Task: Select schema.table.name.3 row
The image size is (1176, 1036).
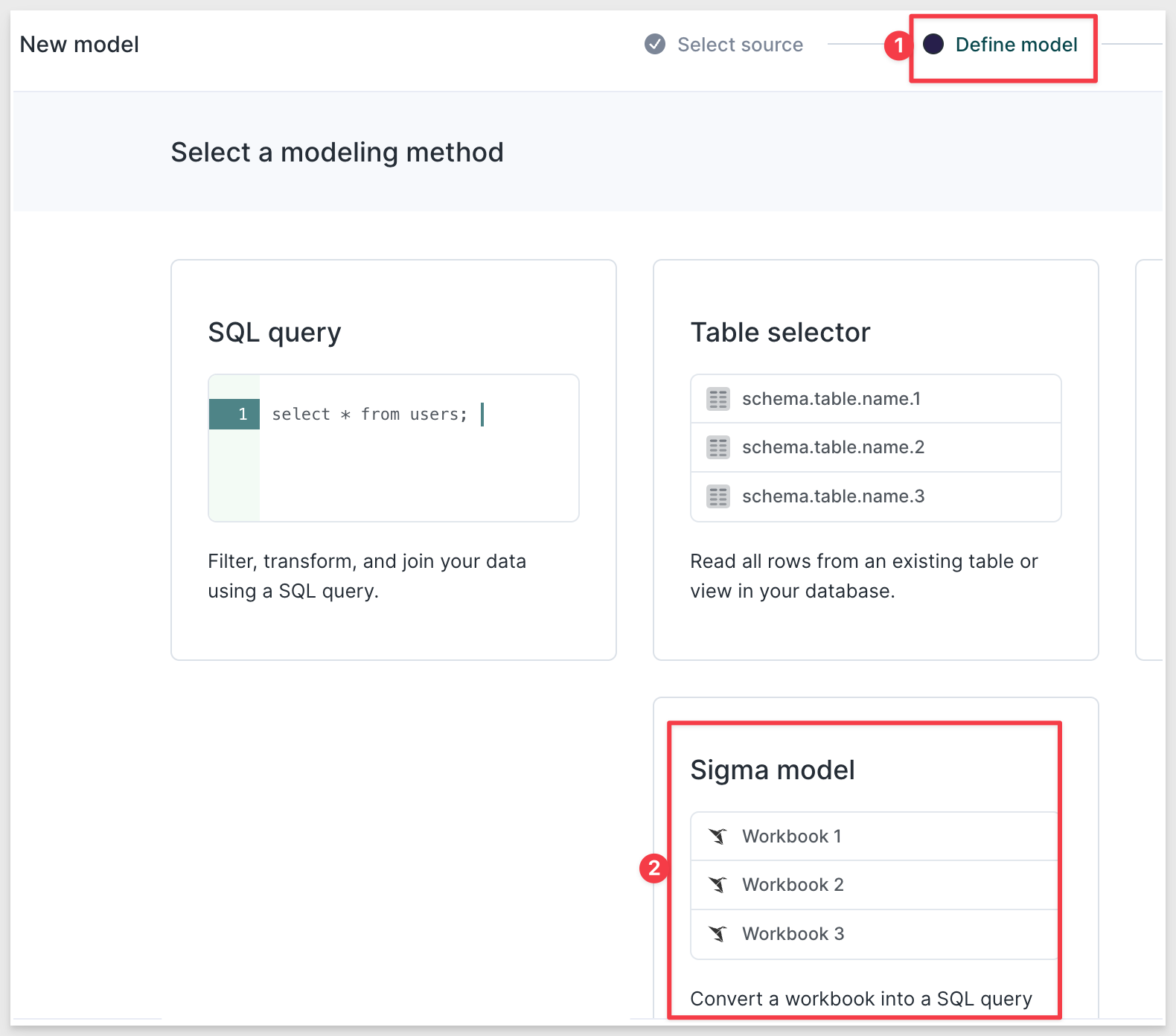Action: 876,496
